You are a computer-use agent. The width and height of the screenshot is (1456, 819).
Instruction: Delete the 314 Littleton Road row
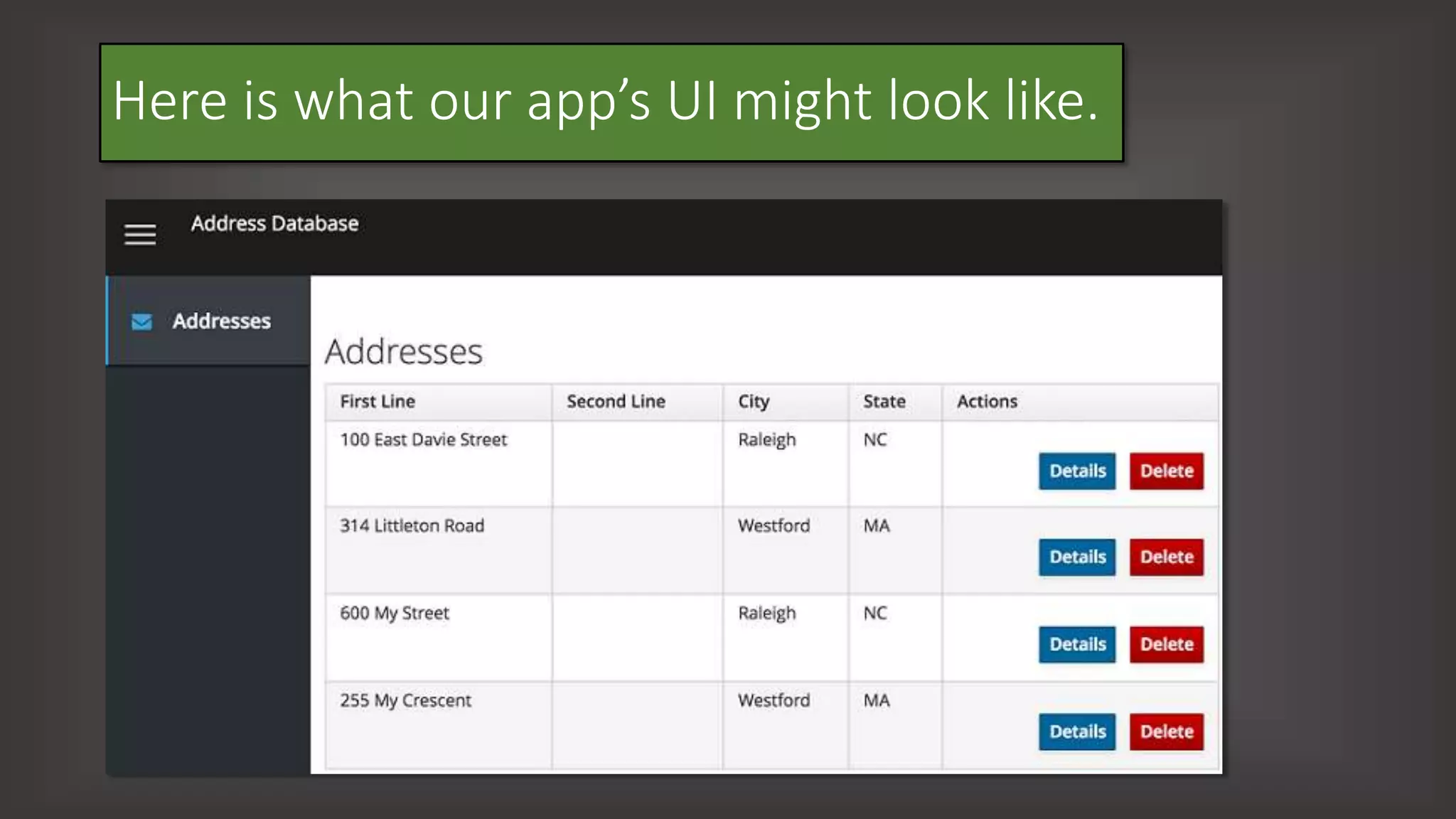(1167, 557)
